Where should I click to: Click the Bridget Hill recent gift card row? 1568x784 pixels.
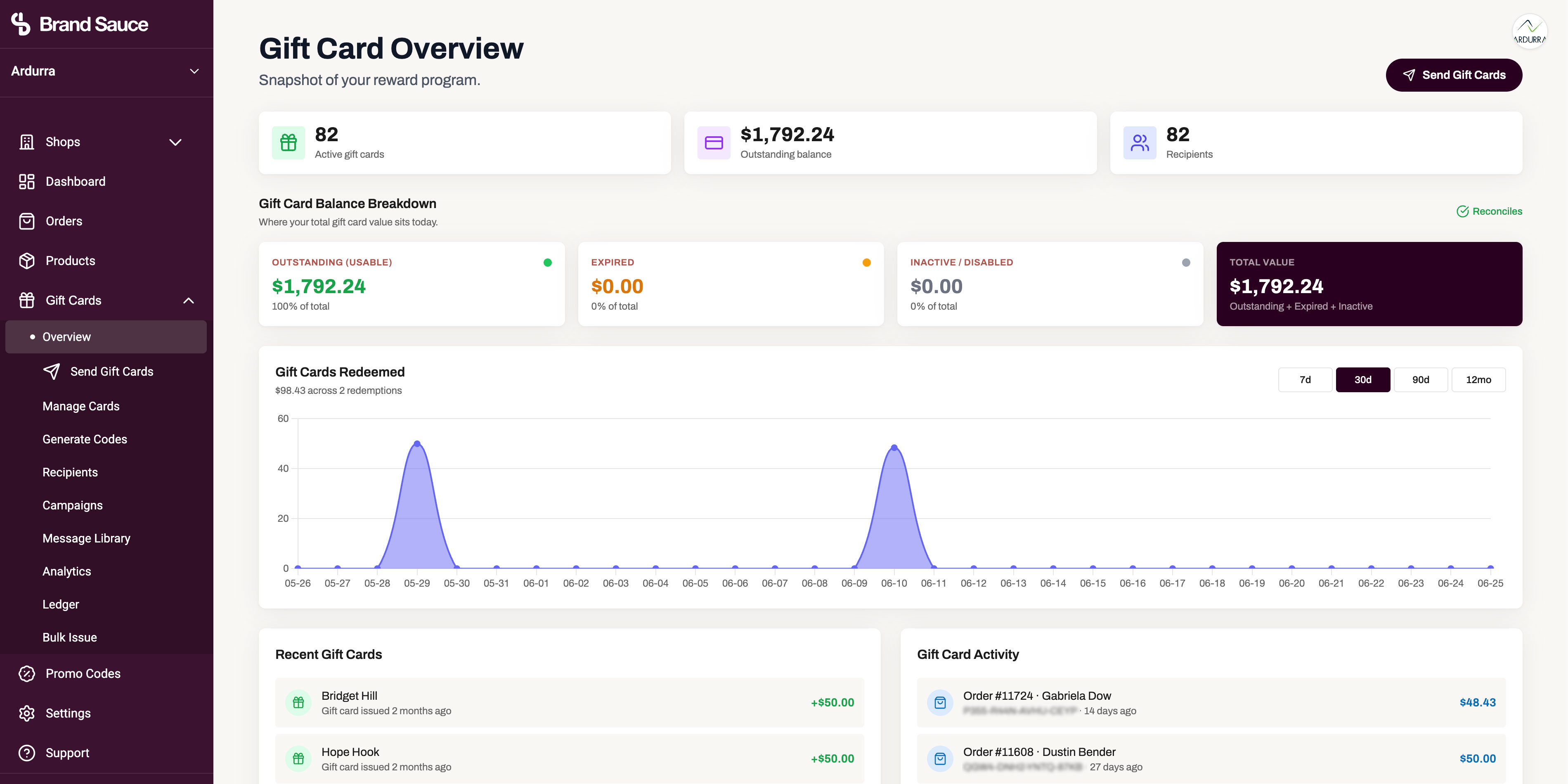569,702
